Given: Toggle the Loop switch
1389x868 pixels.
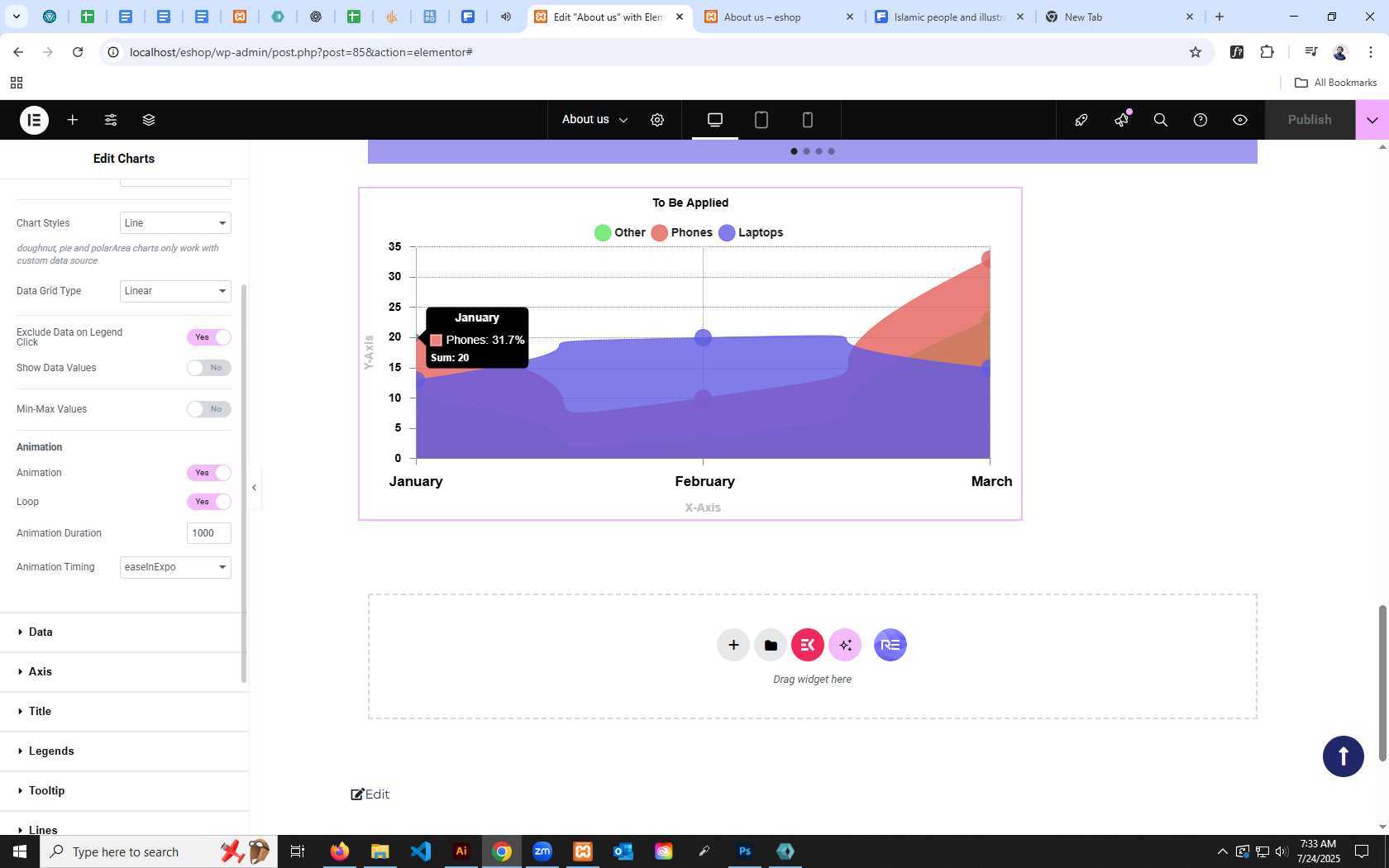Looking at the screenshot, I should (x=209, y=502).
